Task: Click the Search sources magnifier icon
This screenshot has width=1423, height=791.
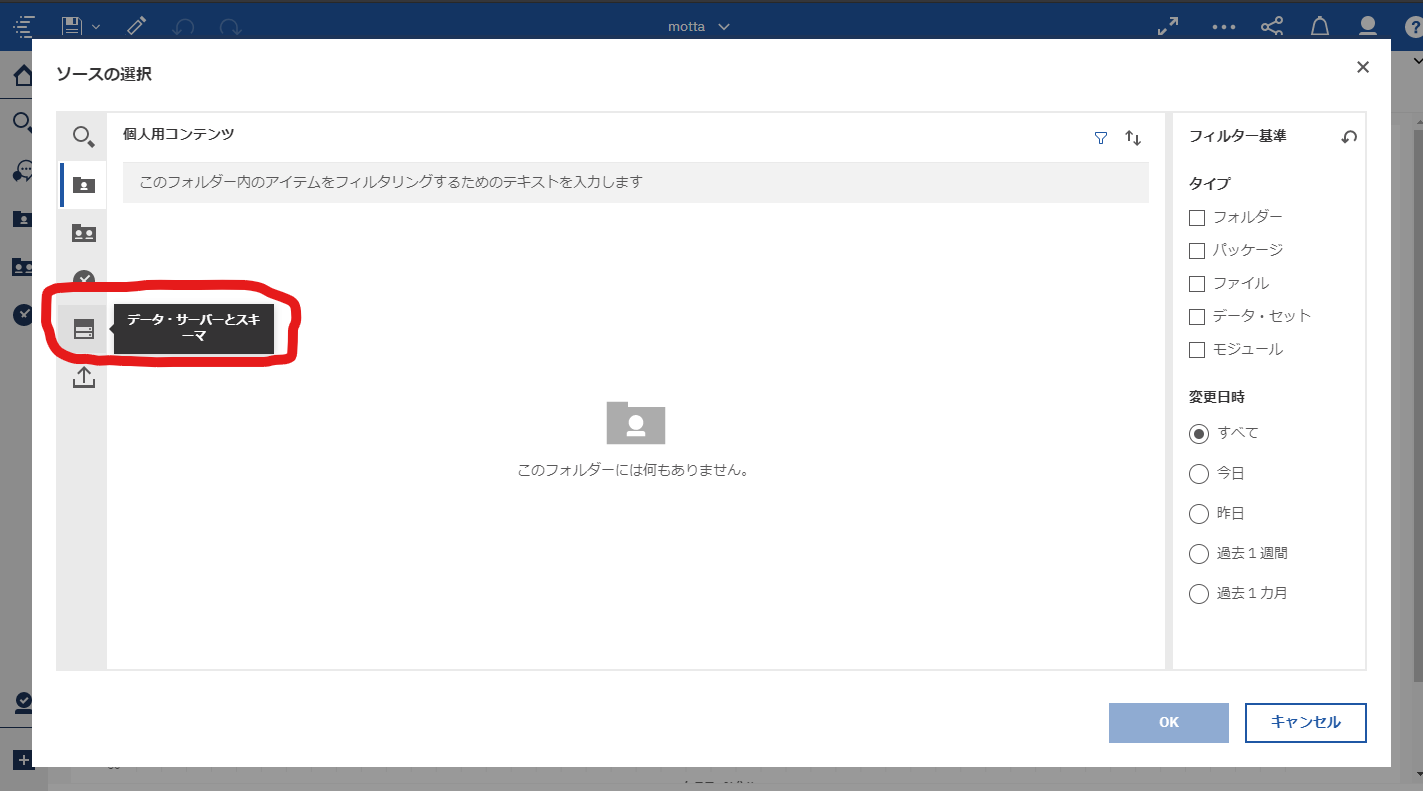Action: pyautogui.click(x=84, y=136)
